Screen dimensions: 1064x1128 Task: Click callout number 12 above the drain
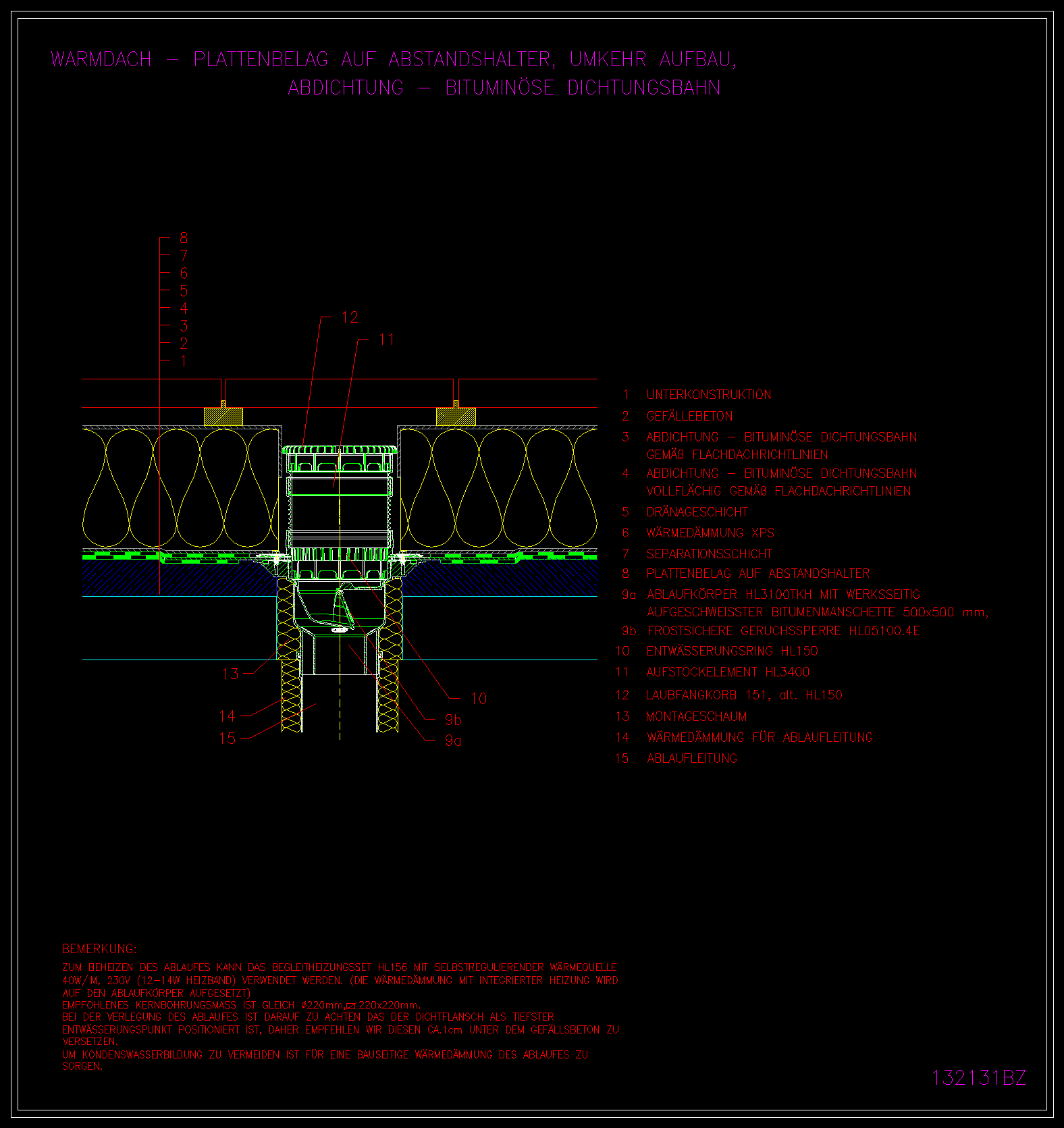point(350,317)
